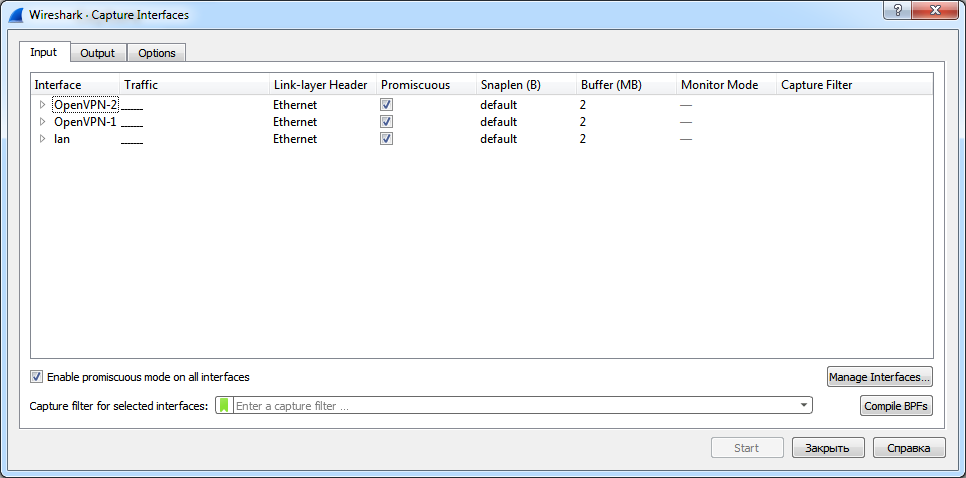This screenshot has height=478, width=966.
Task: Click monitor mode dash in OpenVPN-1 row
Action: (686, 122)
